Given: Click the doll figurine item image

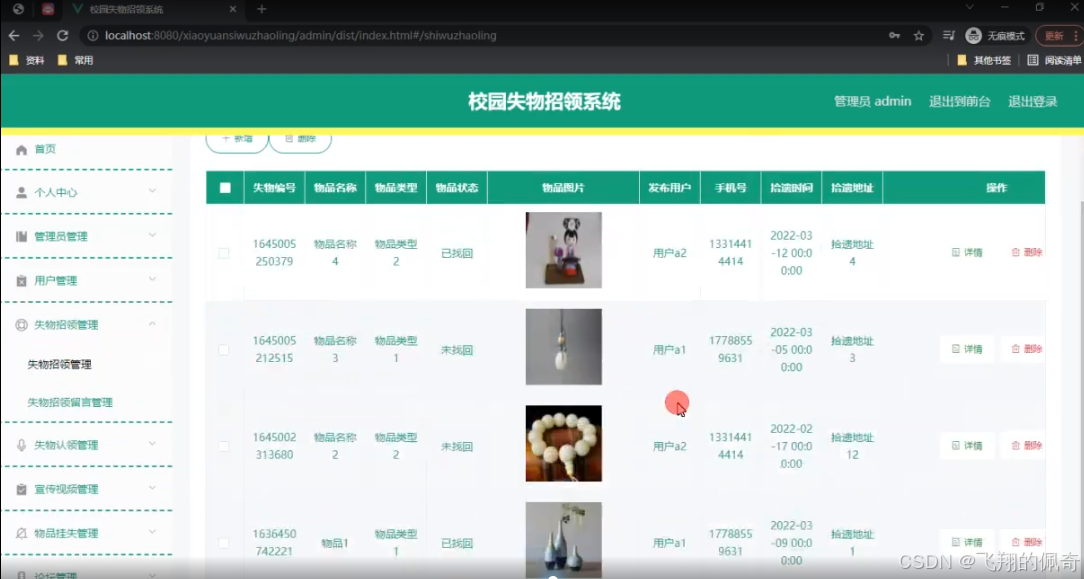Looking at the screenshot, I should (x=563, y=250).
